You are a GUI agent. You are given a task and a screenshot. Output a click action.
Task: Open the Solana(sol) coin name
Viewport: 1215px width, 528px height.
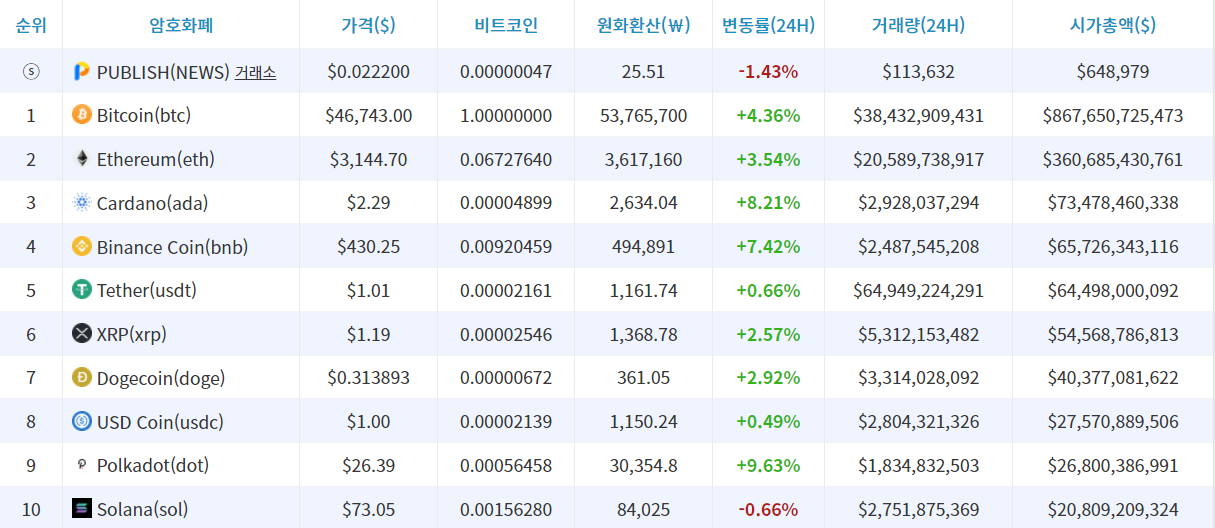click(143, 509)
